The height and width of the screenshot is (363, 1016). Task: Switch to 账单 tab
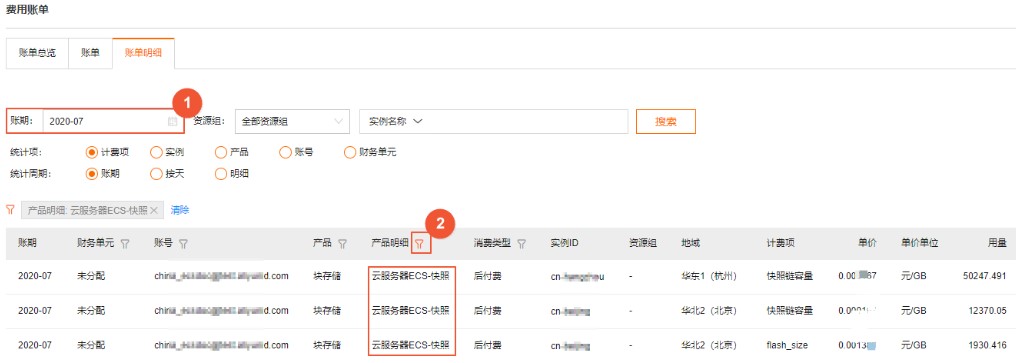90,53
